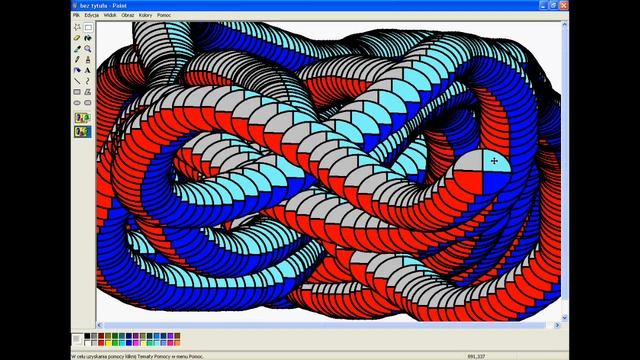Pick the dark gray palette color
The height and width of the screenshot is (360, 640).
coord(94,336)
